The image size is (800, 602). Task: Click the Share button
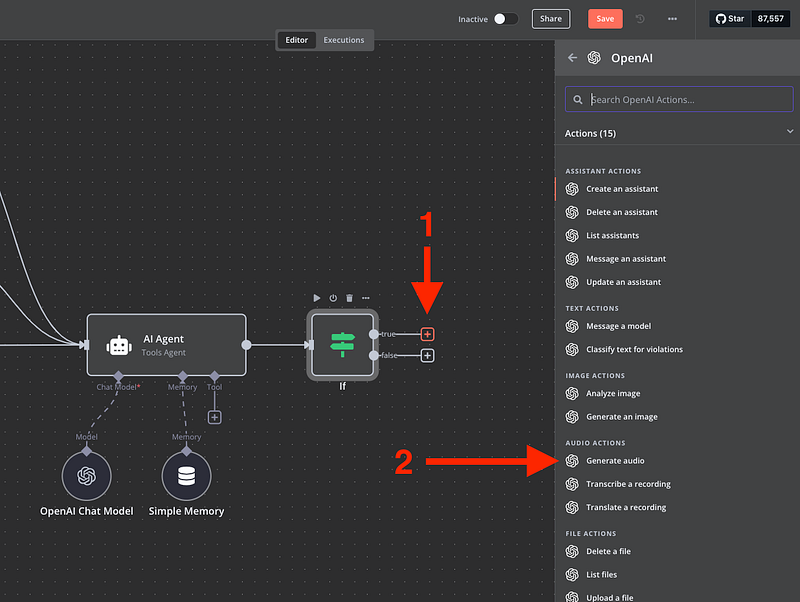[x=551, y=19]
